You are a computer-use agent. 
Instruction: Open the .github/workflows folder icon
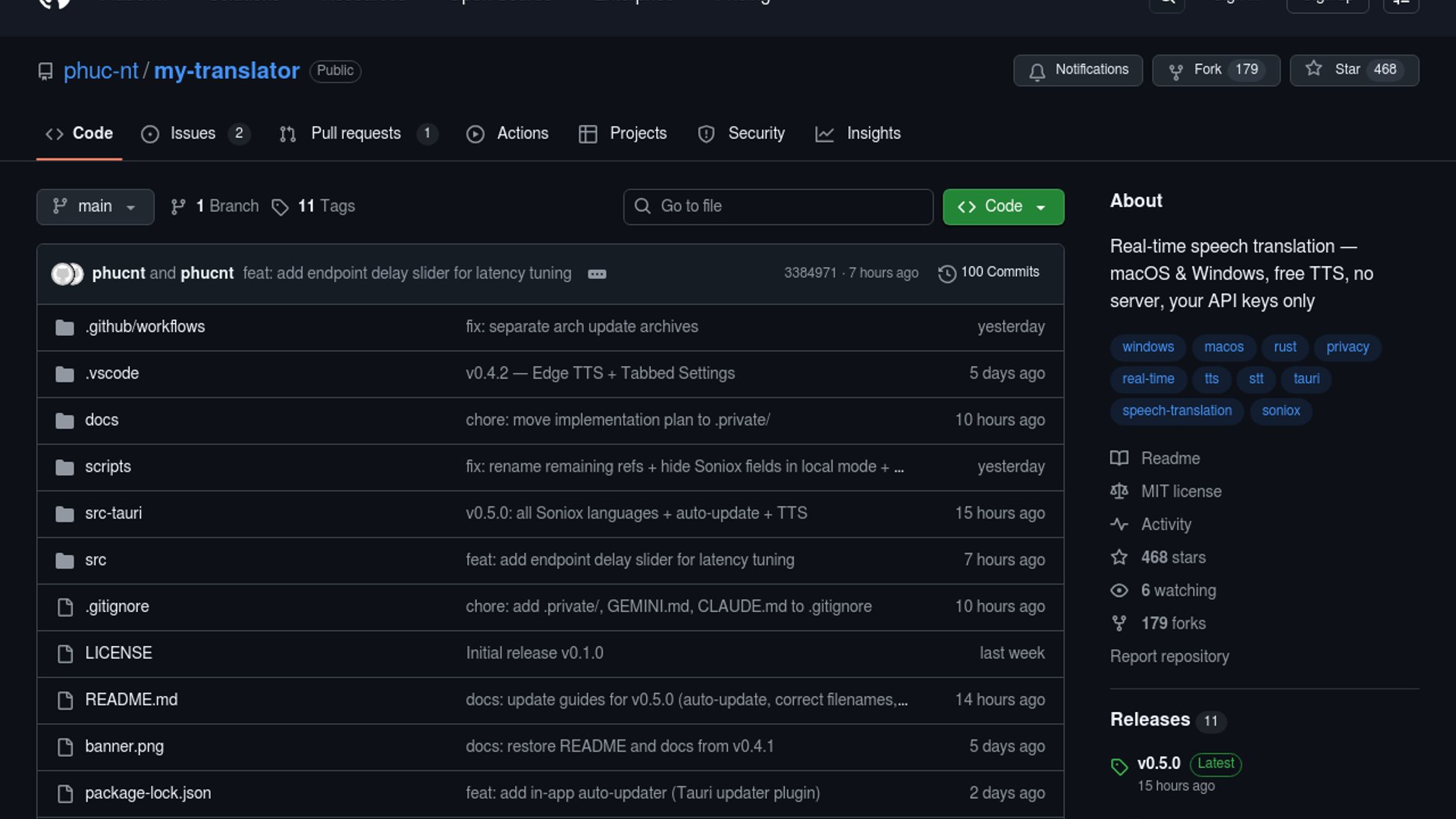click(x=64, y=328)
